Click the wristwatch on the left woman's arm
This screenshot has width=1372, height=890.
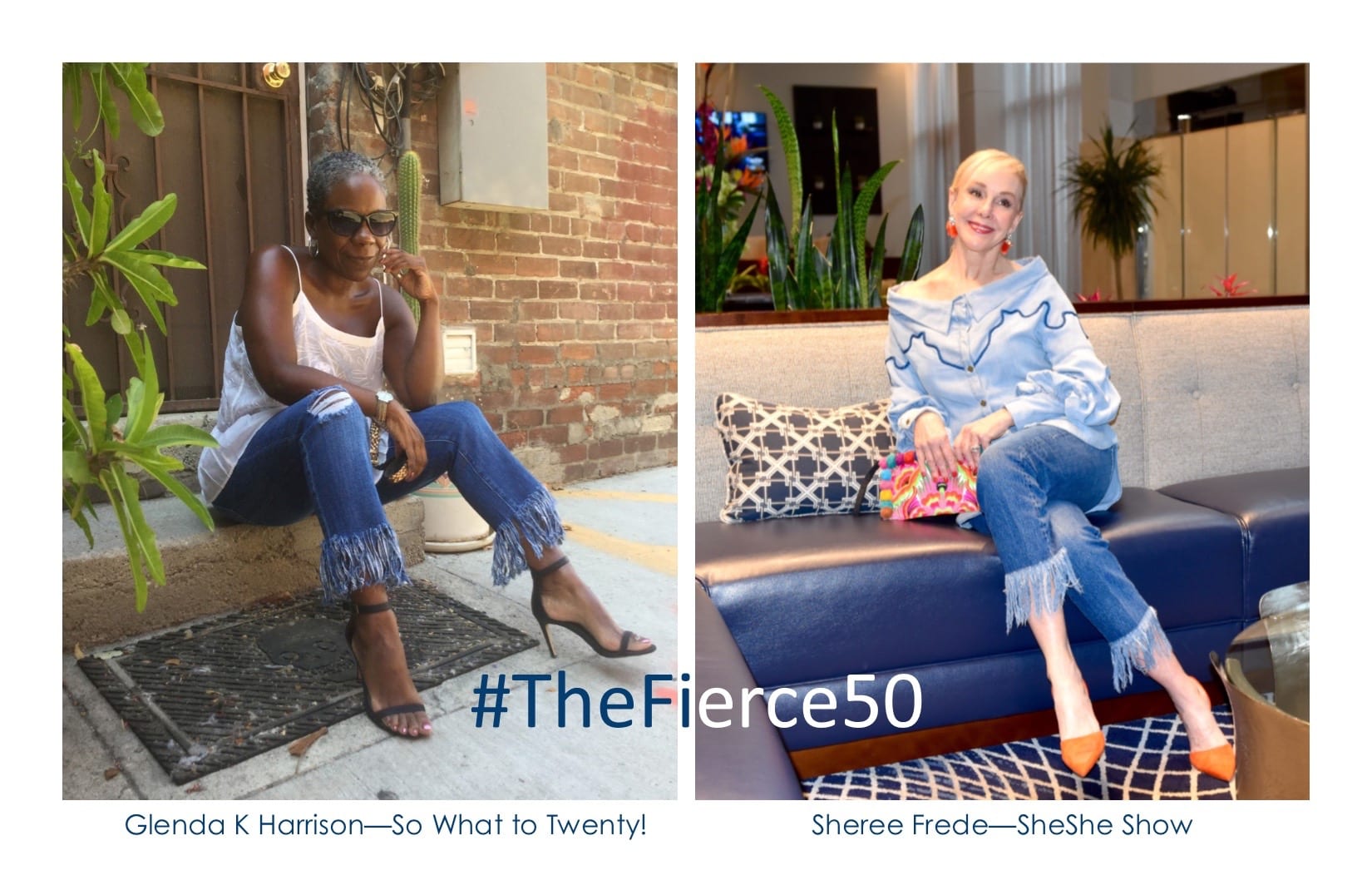[383, 407]
